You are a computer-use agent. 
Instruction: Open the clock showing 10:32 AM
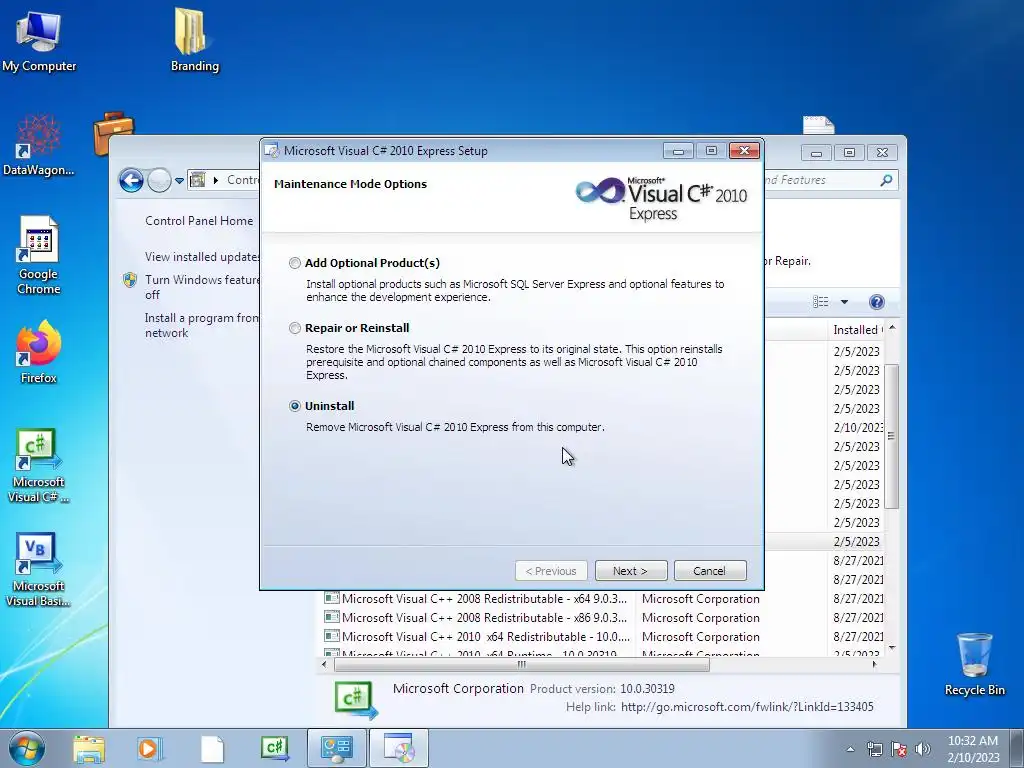coord(972,749)
